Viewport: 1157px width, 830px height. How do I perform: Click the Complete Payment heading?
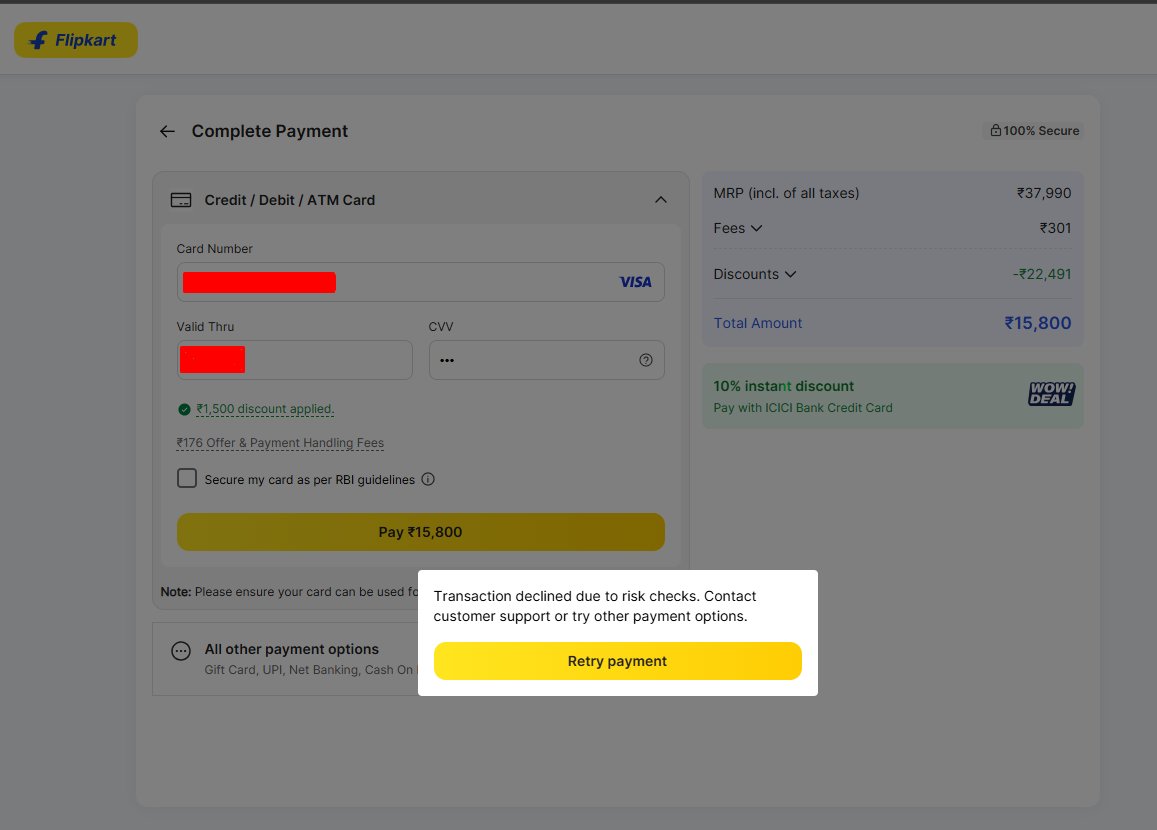tap(269, 131)
